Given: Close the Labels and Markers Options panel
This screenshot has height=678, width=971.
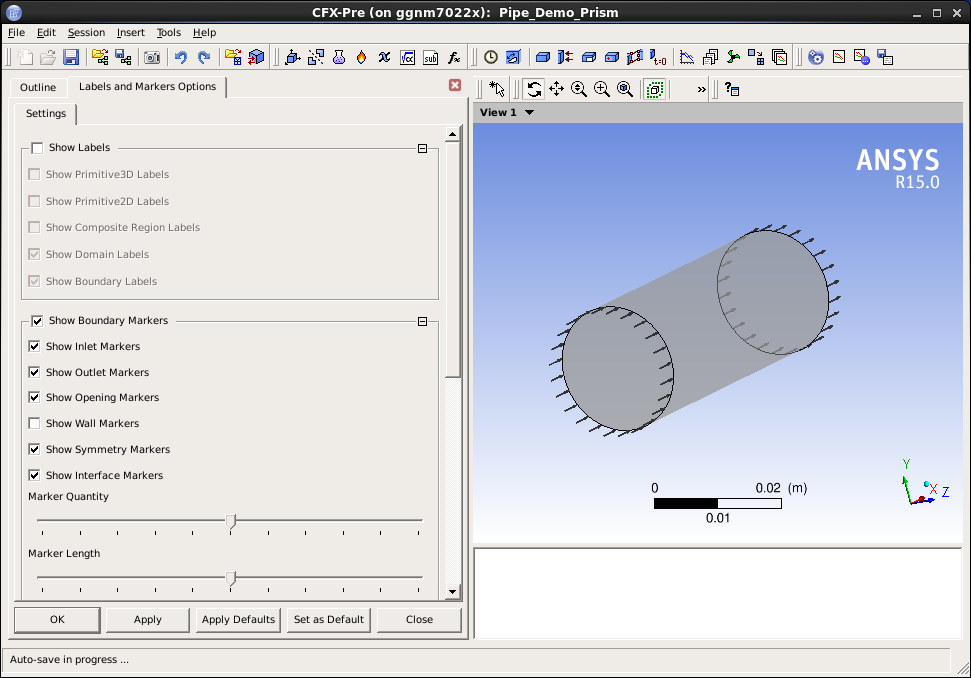Looking at the screenshot, I should [455, 85].
